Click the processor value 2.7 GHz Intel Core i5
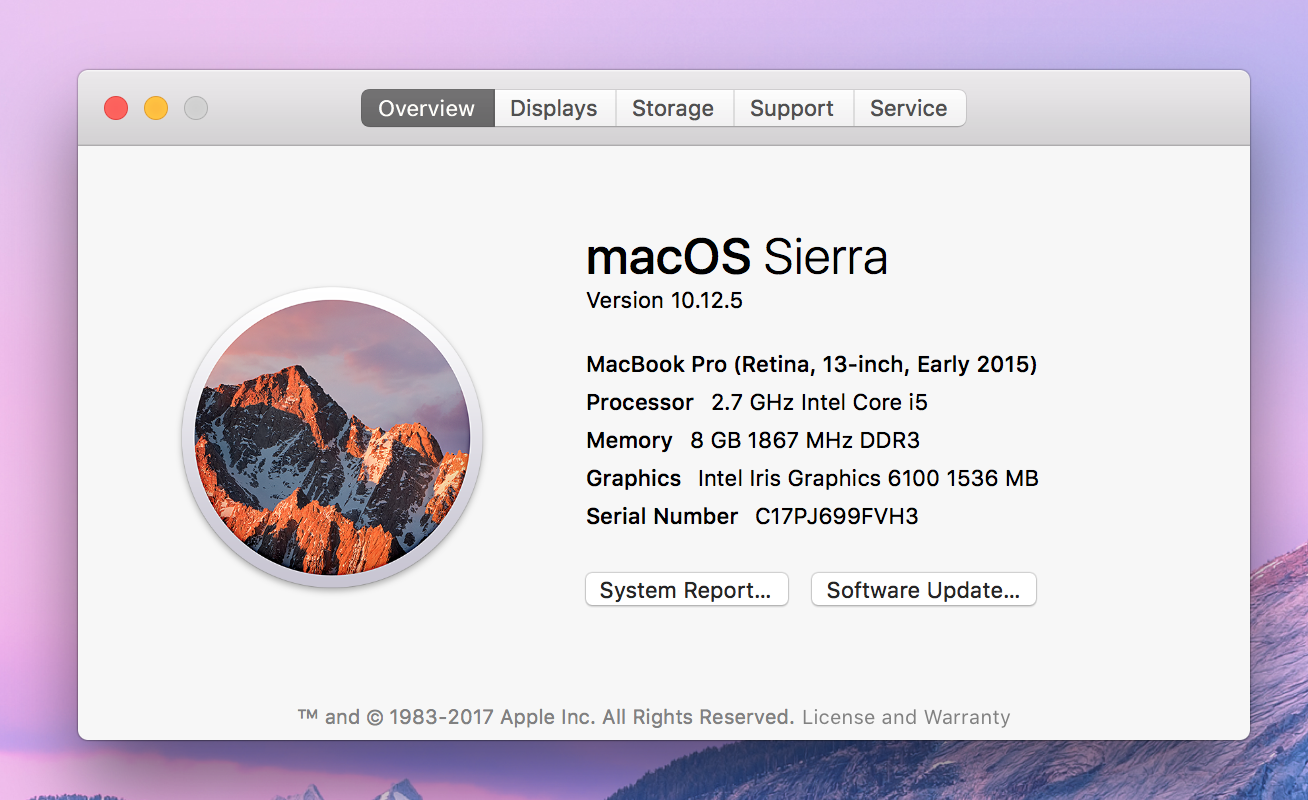The width and height of the screenshot is (1308, 800). point(819,402)
